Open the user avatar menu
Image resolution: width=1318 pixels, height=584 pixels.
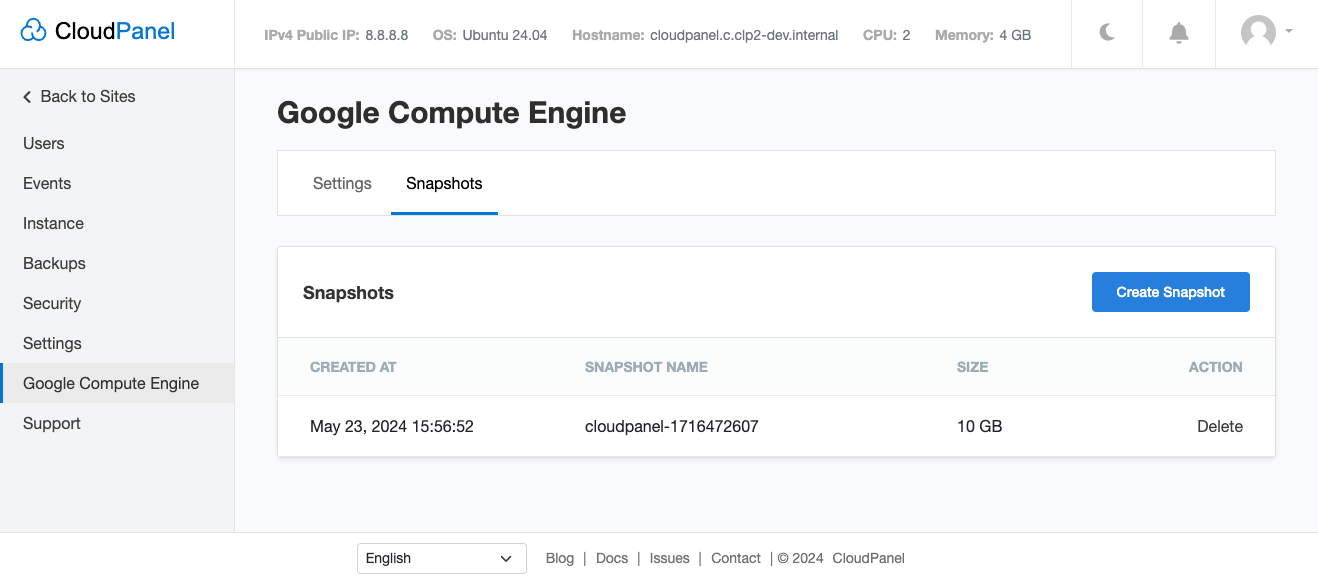(1258, 33)
